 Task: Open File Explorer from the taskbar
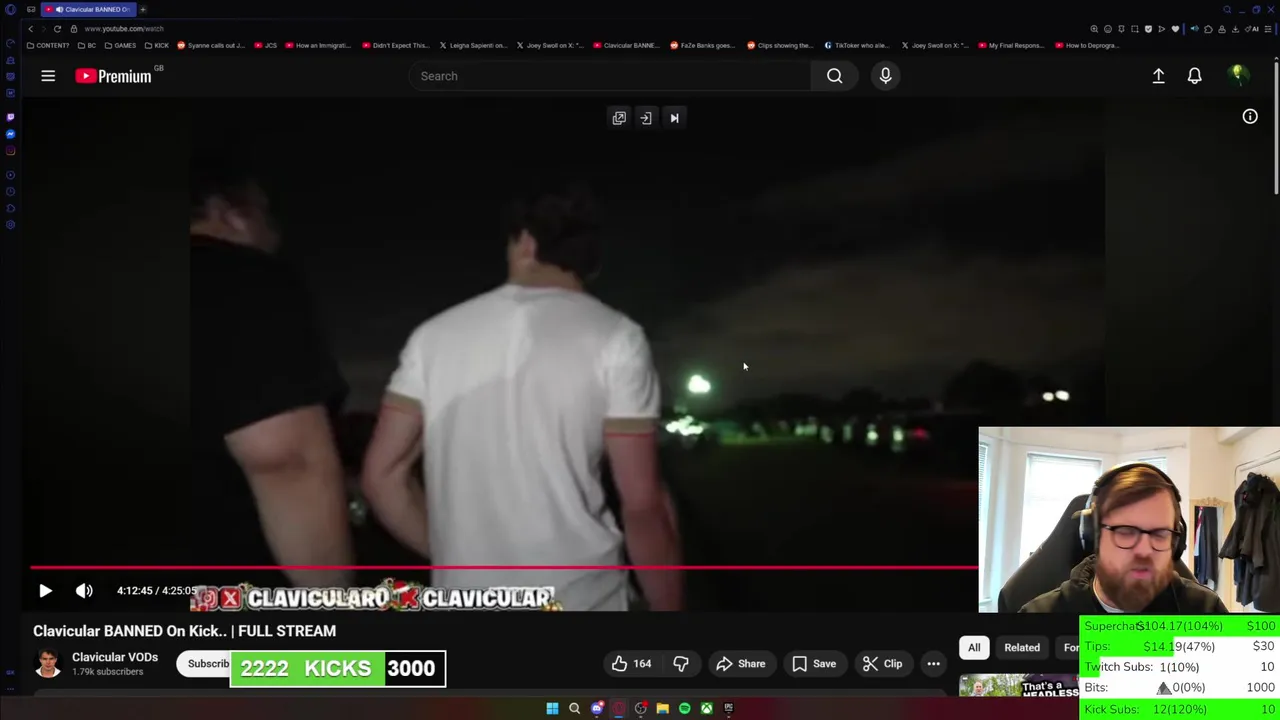[662, 709]
